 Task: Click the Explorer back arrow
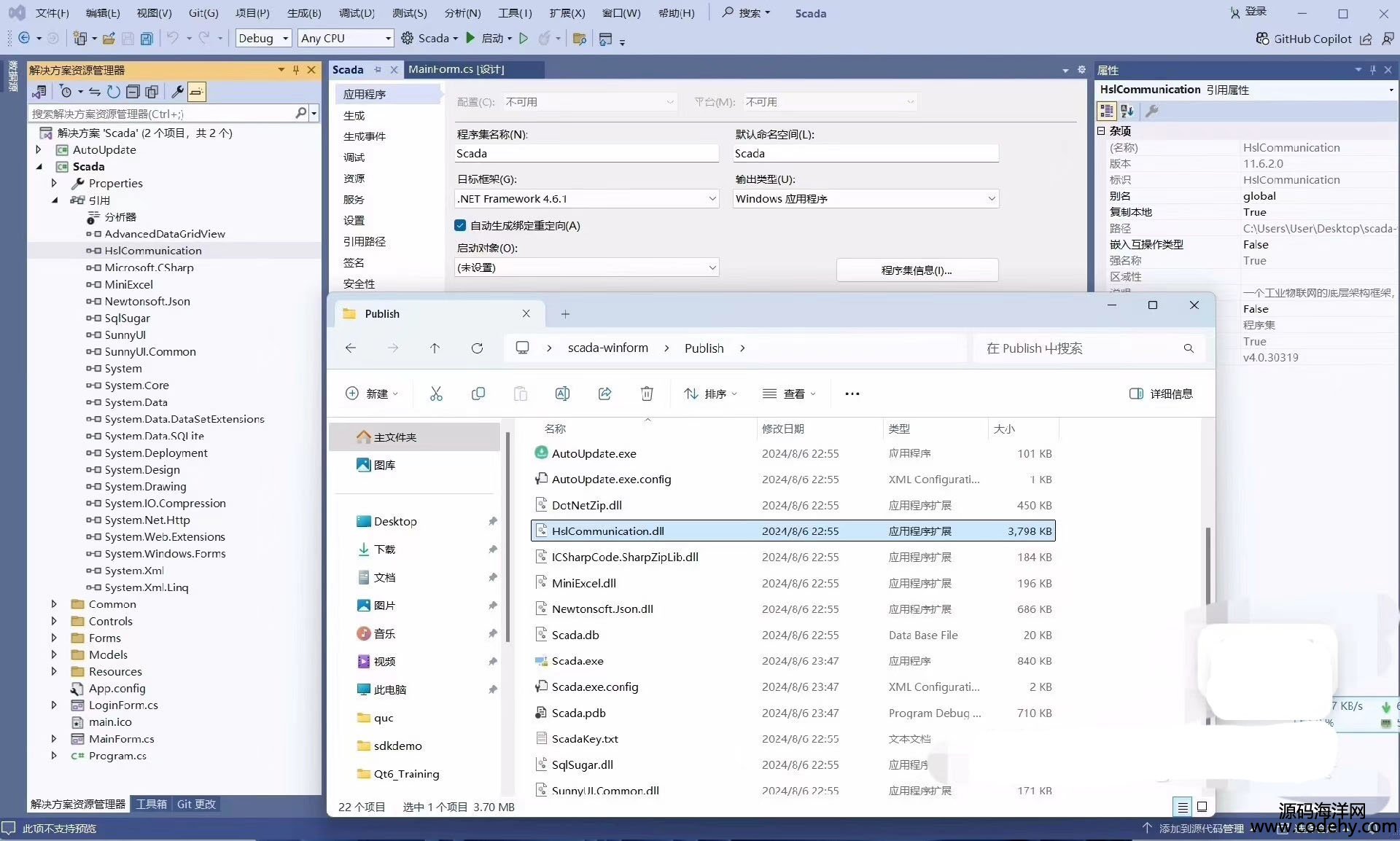(x=351, y=348)
